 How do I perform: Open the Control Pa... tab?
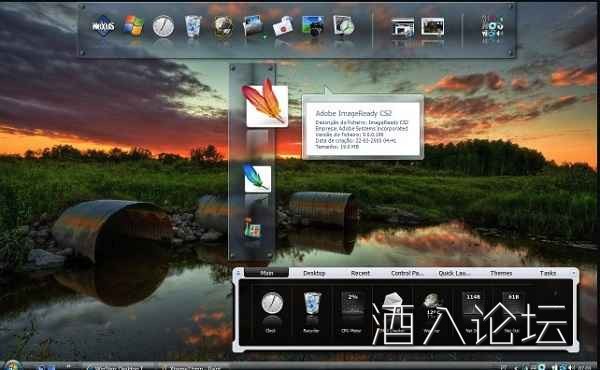tap(408, 273)
